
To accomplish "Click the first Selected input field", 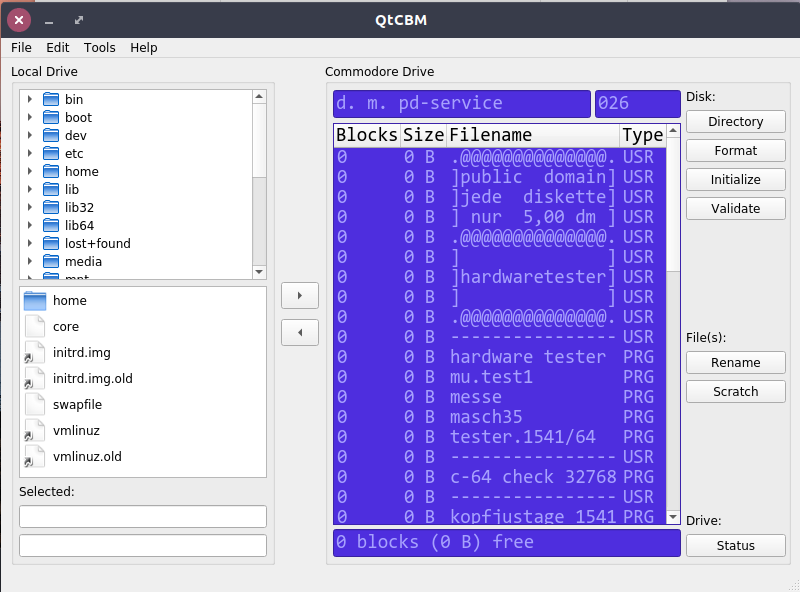I will (143, 516).
